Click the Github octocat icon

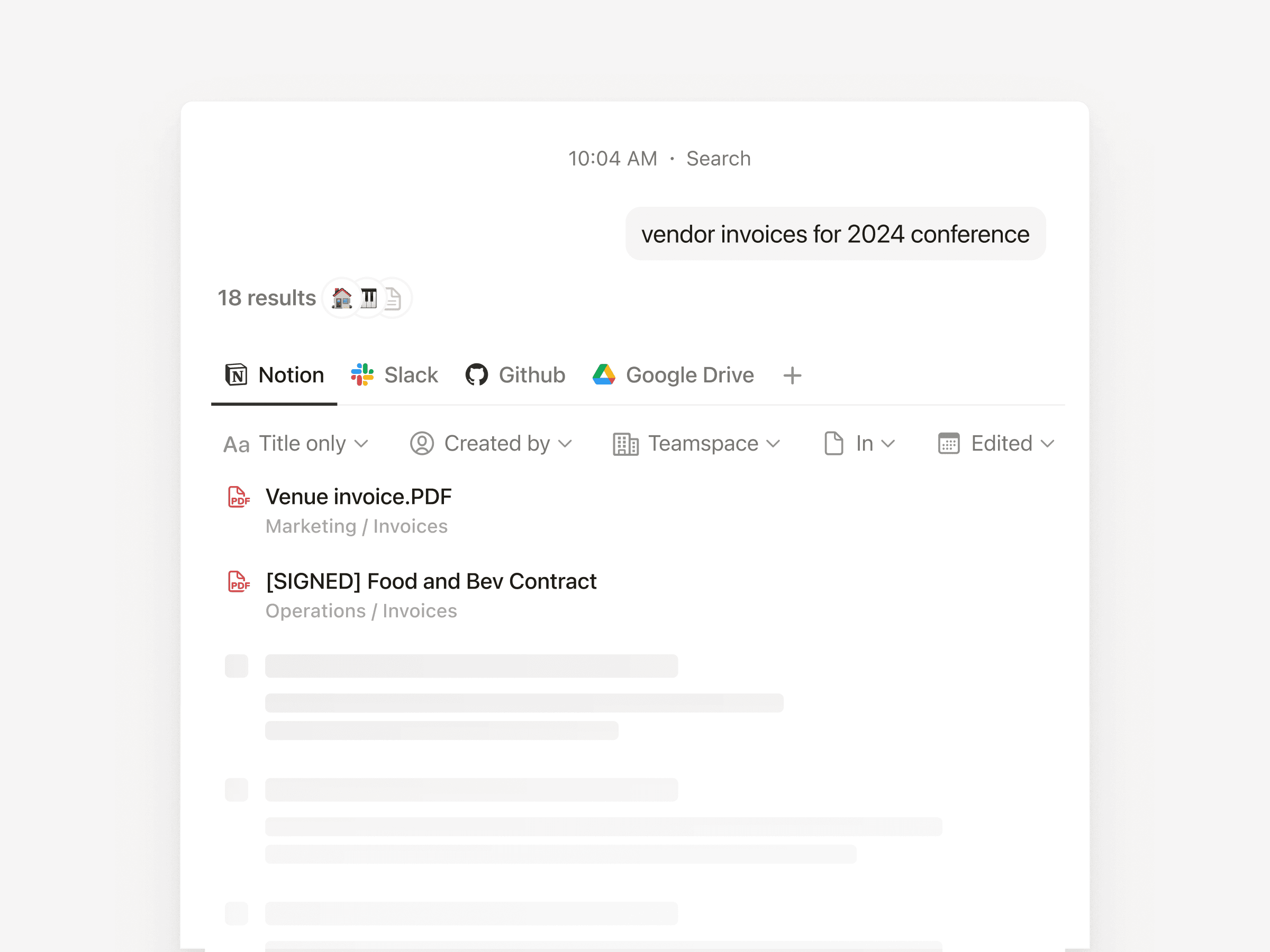477,376
